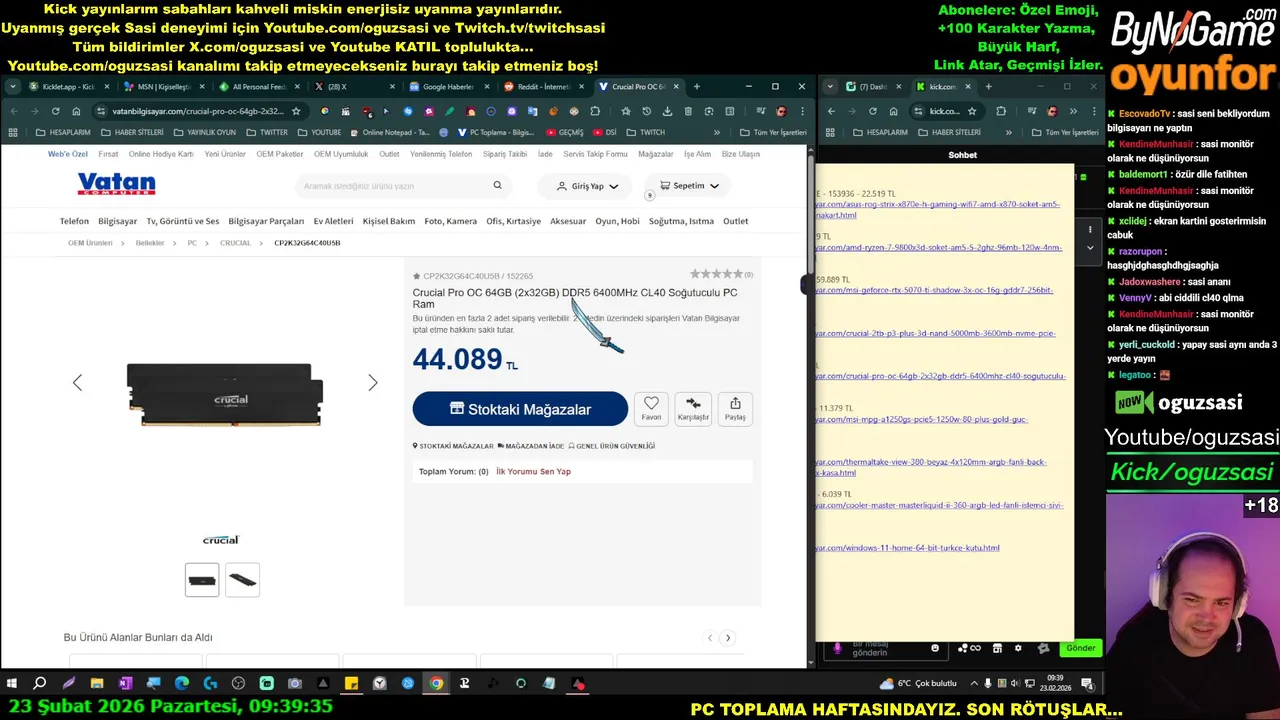Bookmark the Vatan page with star icon

pyautogui.click(x=296, y=111)
